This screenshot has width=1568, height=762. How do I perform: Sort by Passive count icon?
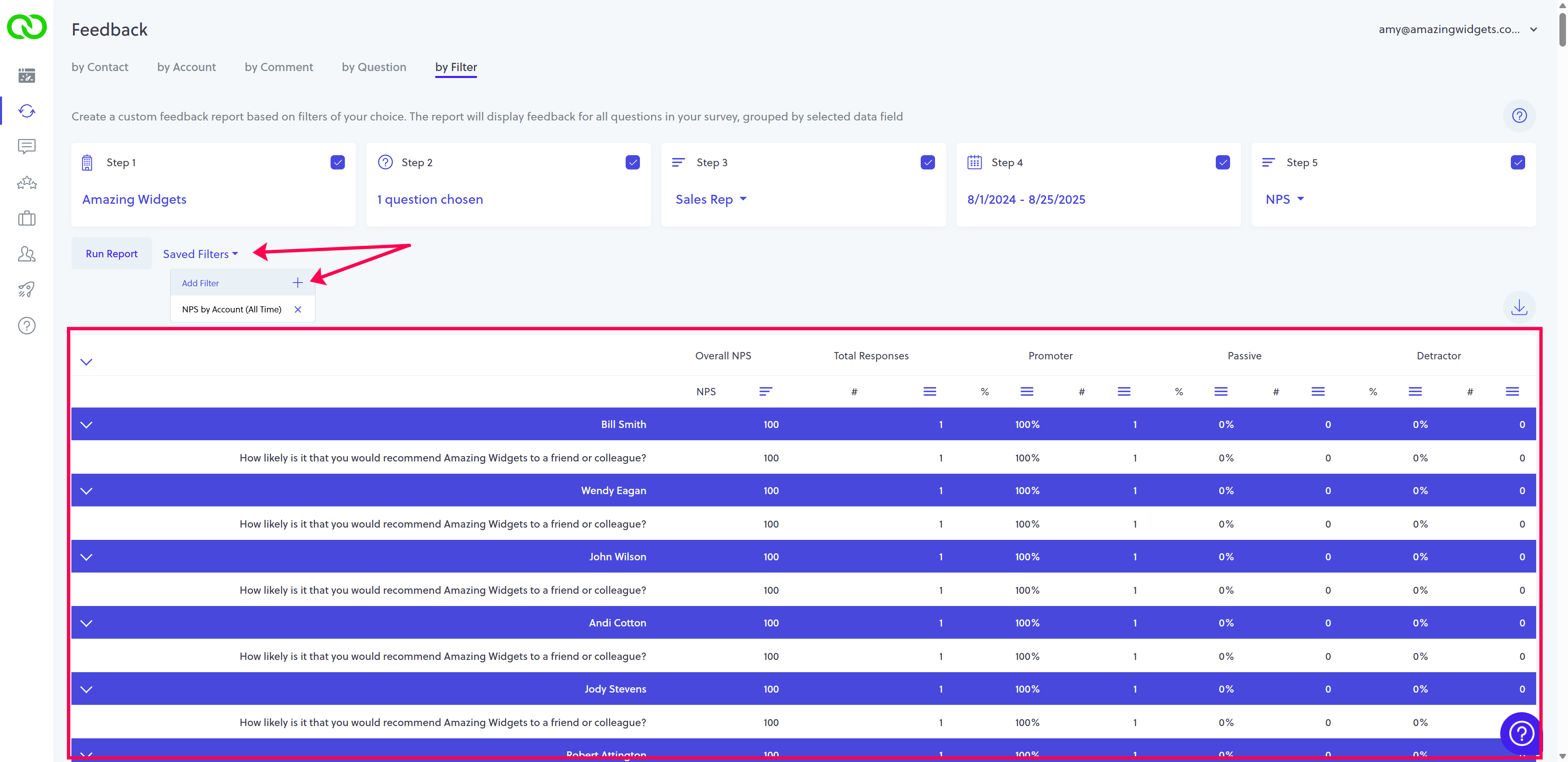pyautogui.click(x=1319, y=392)
